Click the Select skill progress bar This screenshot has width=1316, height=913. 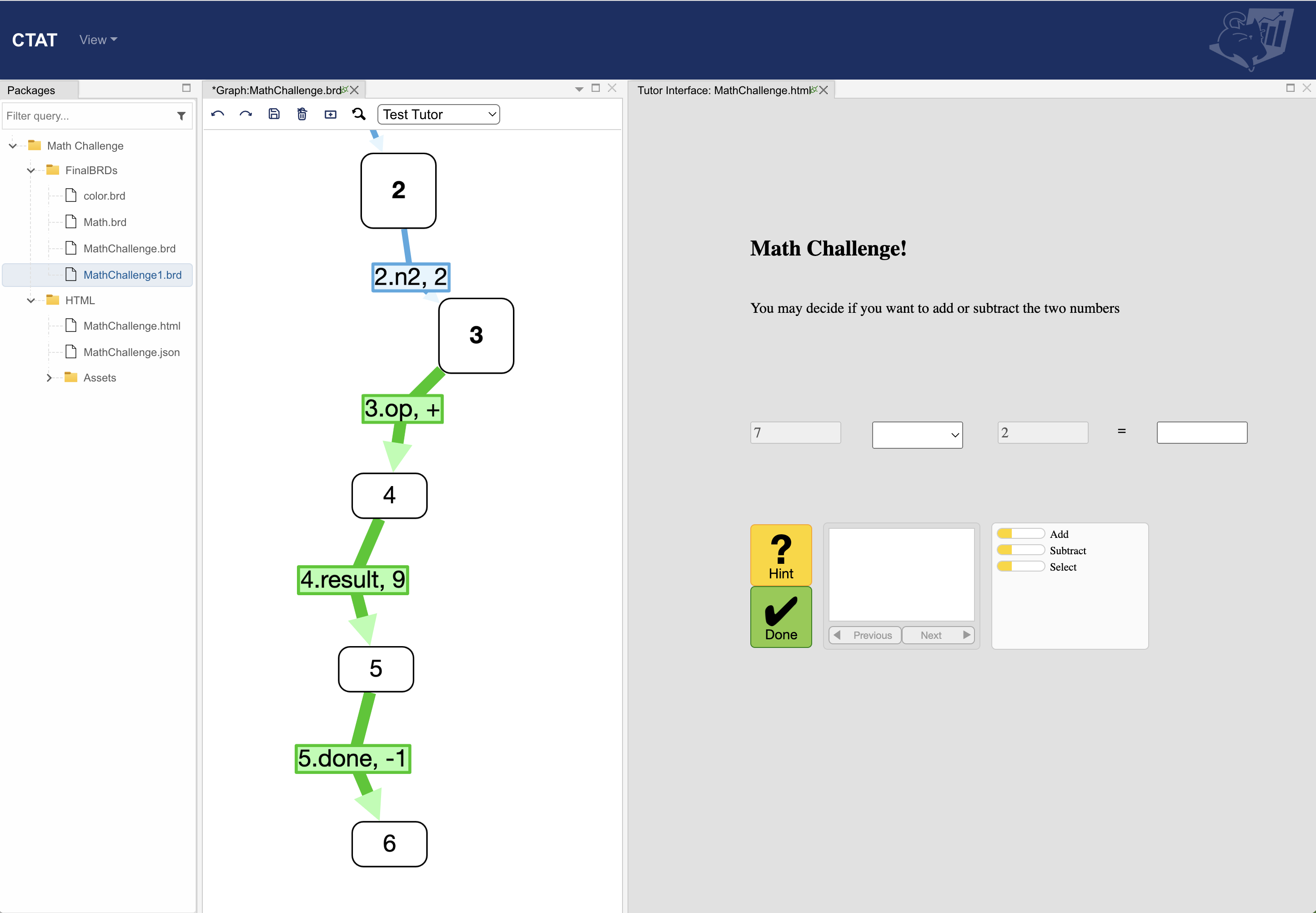tap(1020, 567)
